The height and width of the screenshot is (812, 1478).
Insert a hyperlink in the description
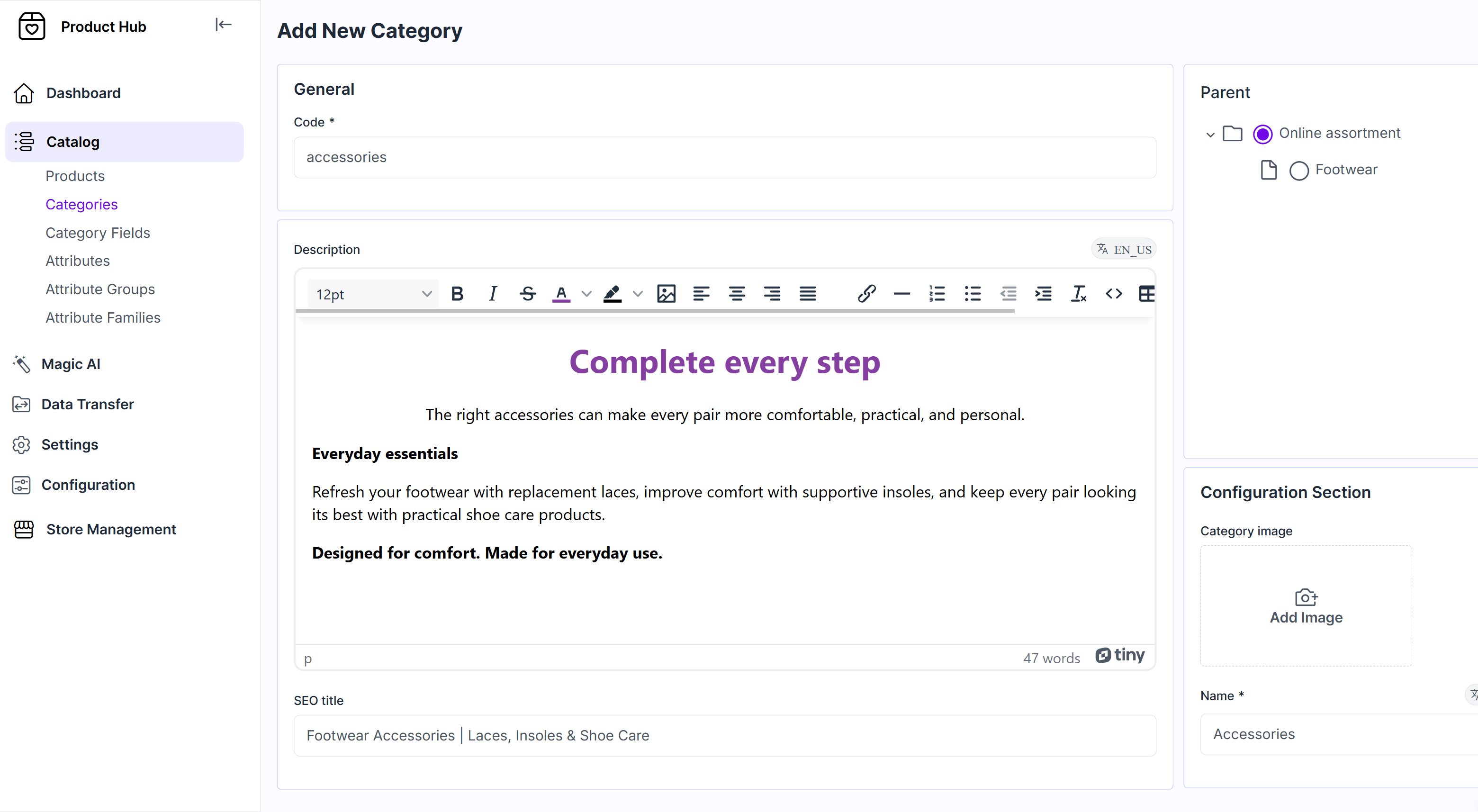point(866,294)
